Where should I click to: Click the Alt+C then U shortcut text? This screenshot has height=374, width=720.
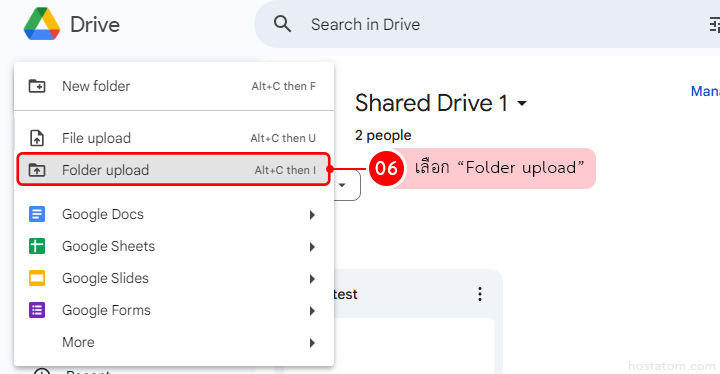point(283,138)
